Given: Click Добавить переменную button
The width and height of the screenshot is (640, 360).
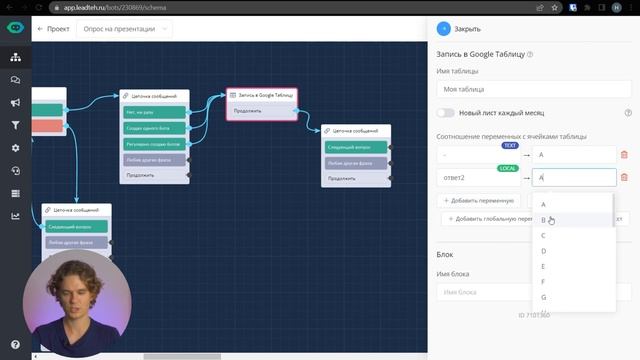Looking at the screenshot, I should coord(479,200).
